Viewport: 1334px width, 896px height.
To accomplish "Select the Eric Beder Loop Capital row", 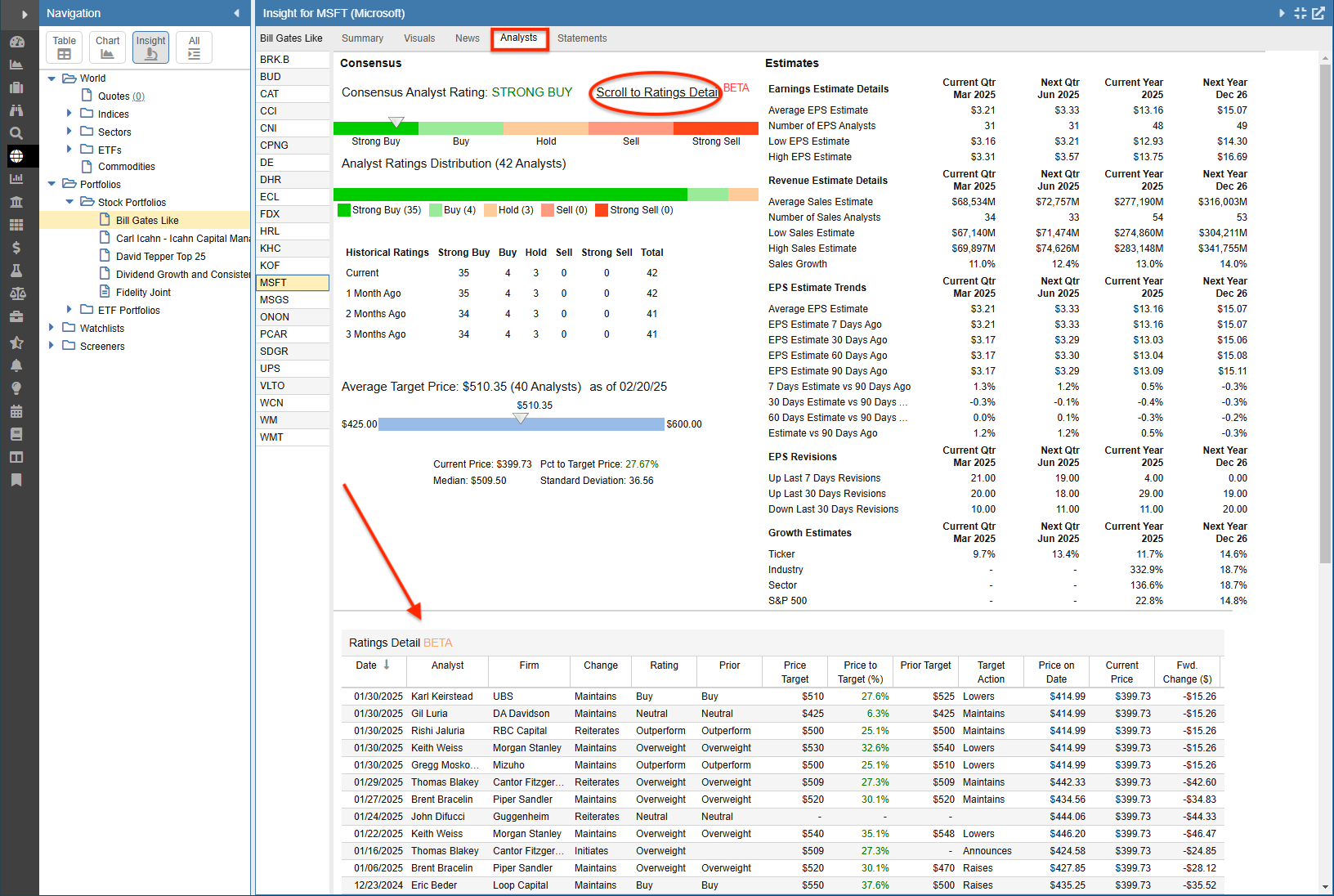I will [x=782, y=885].
